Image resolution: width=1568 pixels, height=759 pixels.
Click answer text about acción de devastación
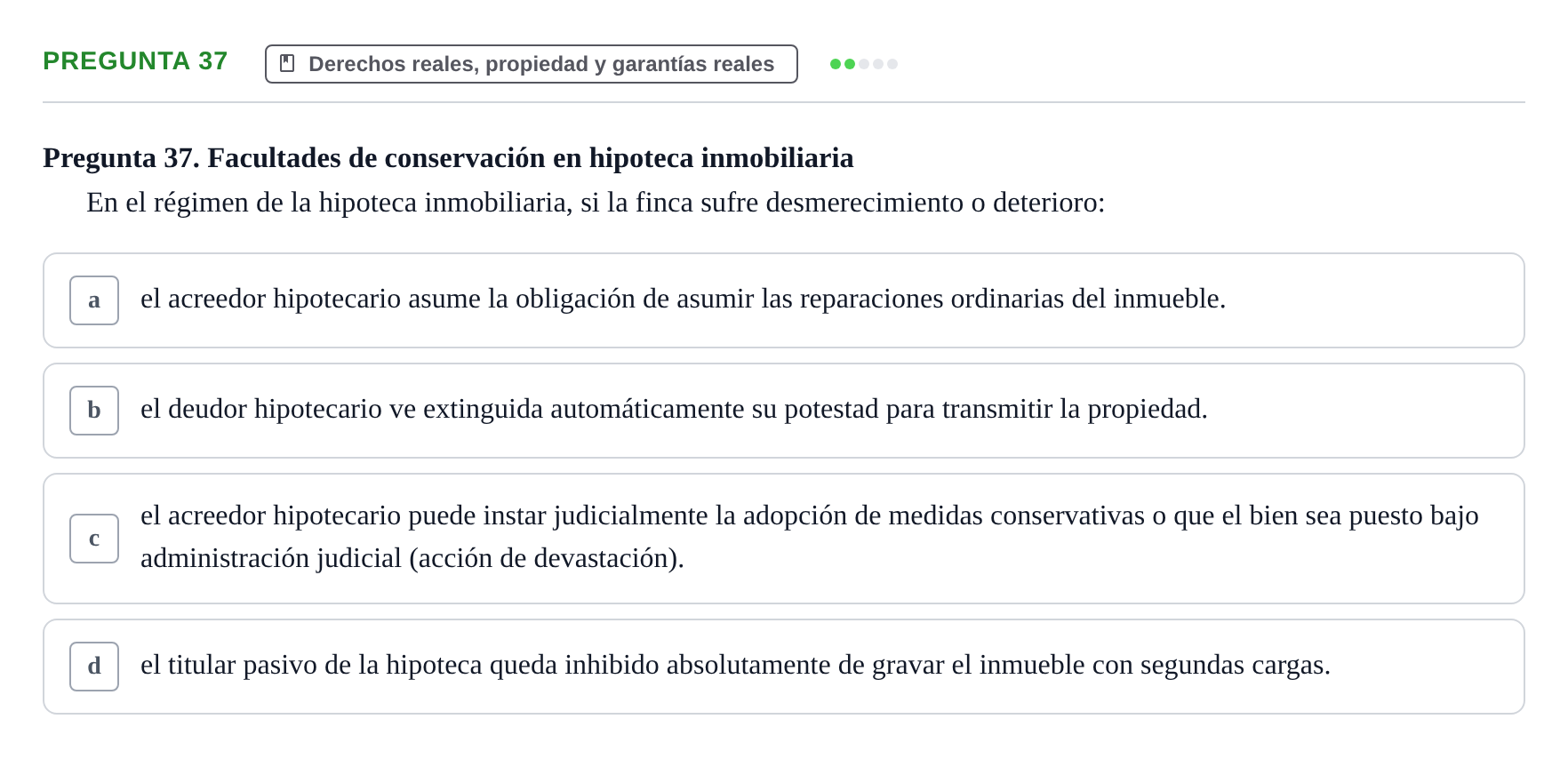click(809, 537)
